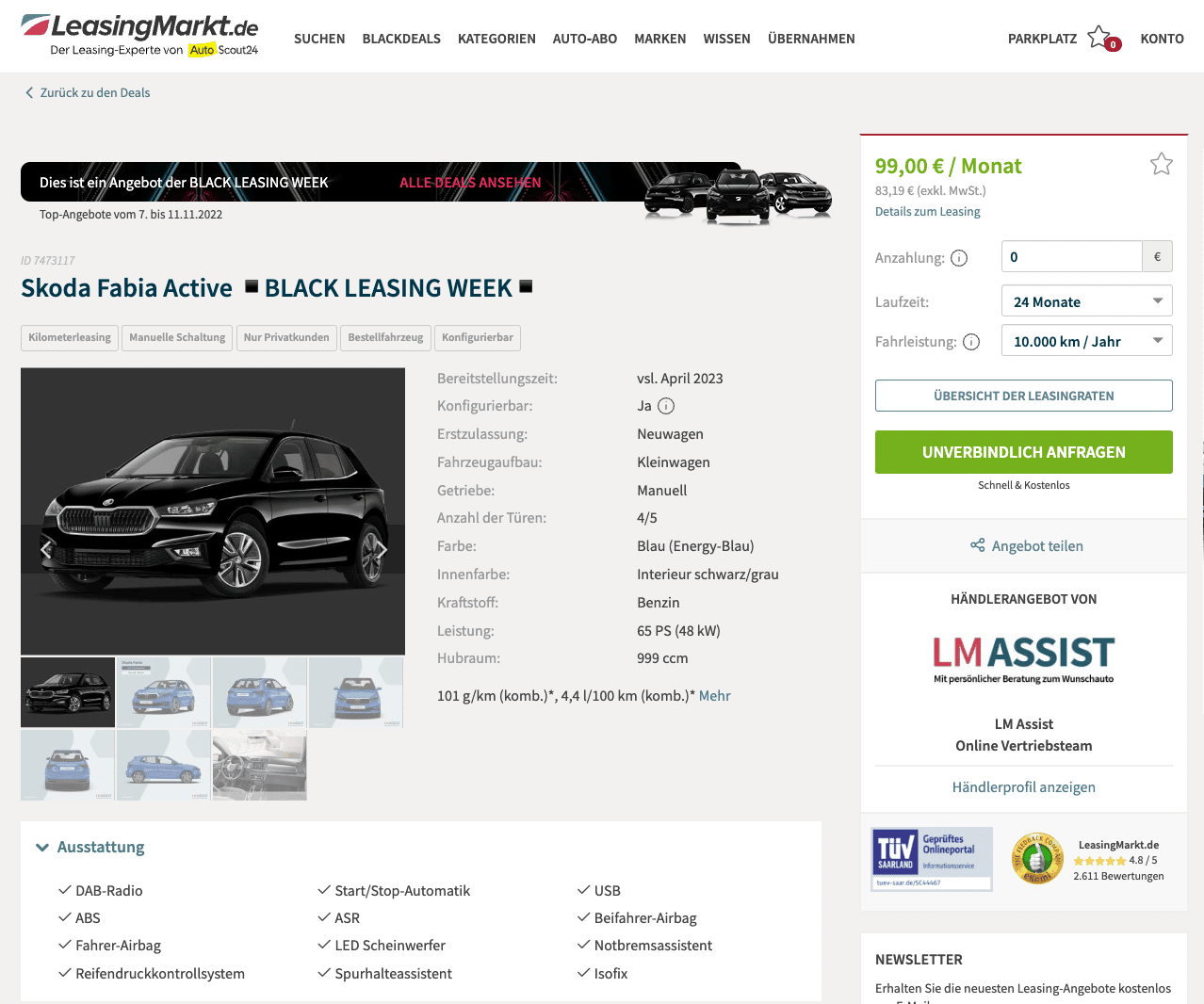Open PARKPLATZ saved offers
The width and height of the screenshot is (1204, 1004).
[1042, 39]
